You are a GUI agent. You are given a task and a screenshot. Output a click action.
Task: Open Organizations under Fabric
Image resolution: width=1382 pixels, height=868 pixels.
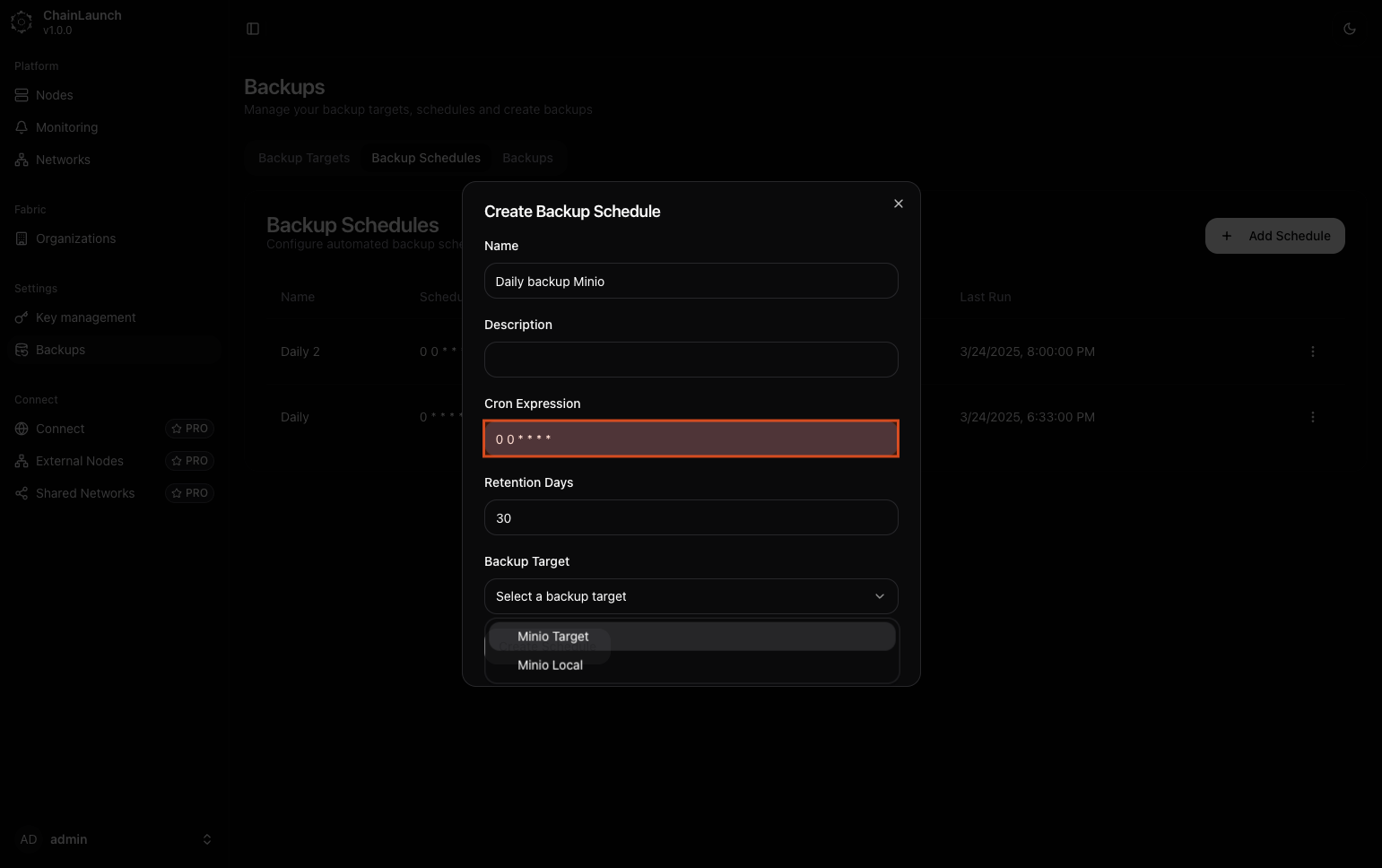75,239
